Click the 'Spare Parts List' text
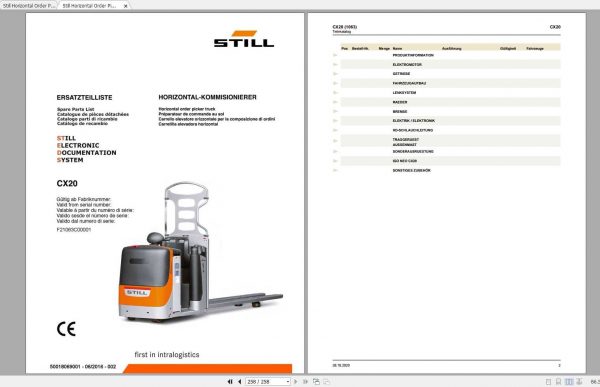The image size is (600, 387). (x=75, y=109)
